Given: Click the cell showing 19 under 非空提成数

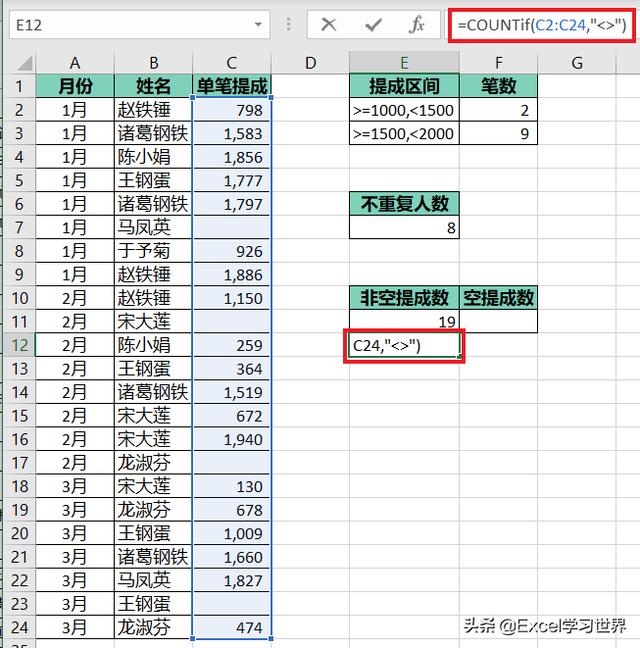Looking at the screenshot, I should [x=404, y=321].
